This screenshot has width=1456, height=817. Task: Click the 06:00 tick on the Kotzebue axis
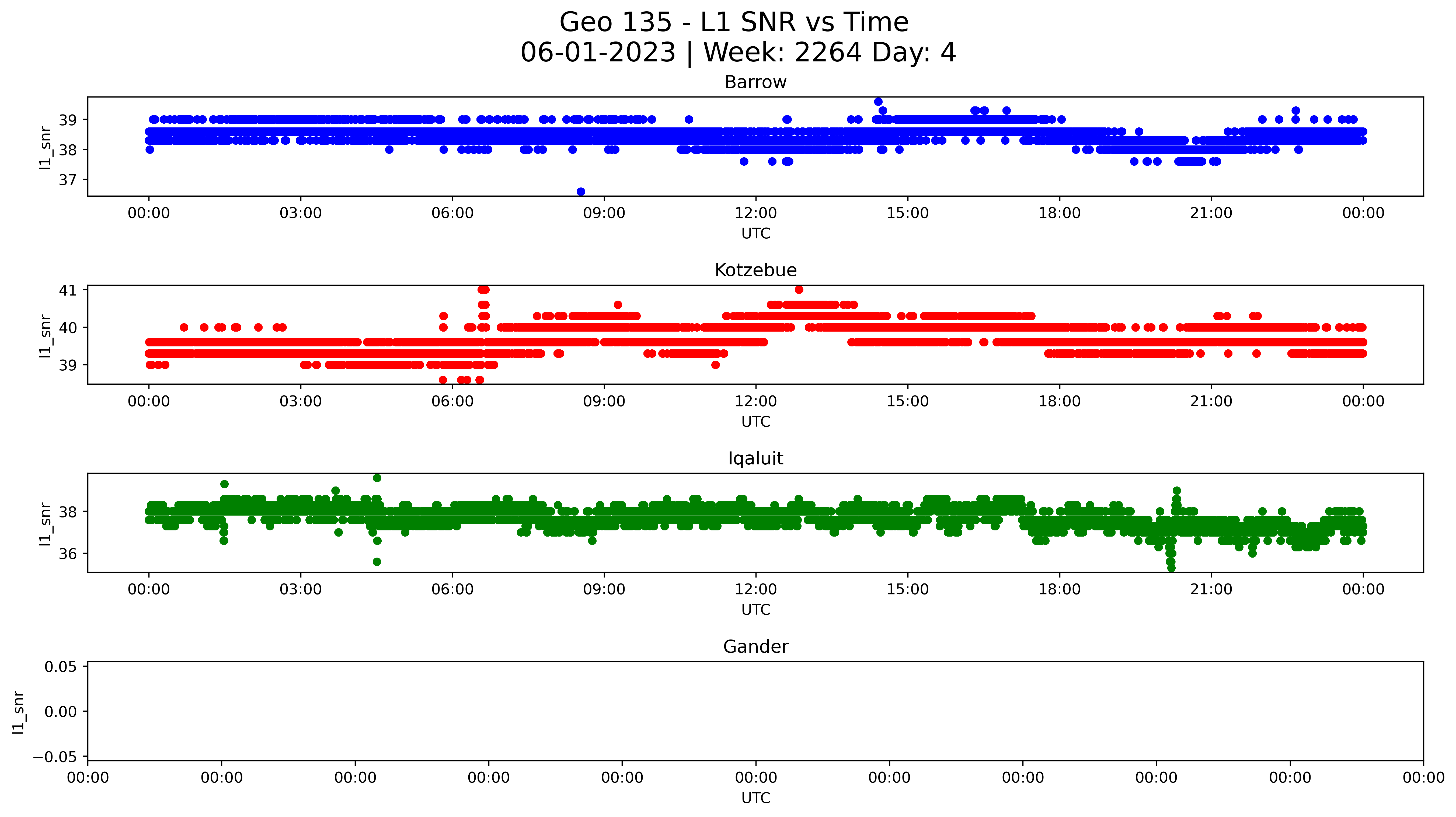pos(452,401)
